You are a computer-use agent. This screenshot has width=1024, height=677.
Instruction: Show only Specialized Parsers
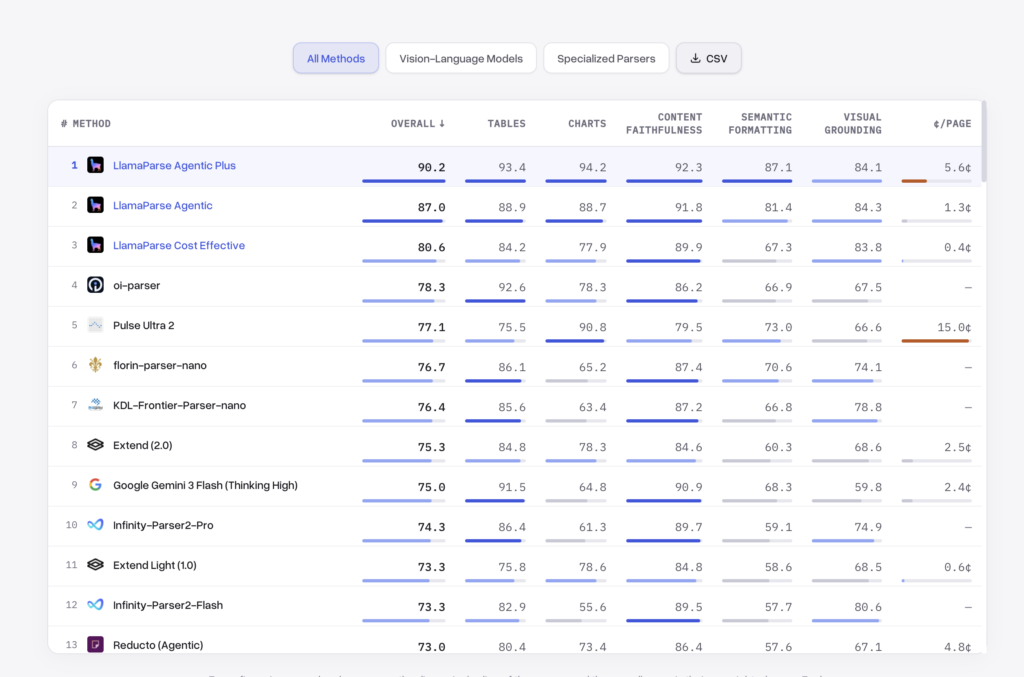click(x=606, y=58)
